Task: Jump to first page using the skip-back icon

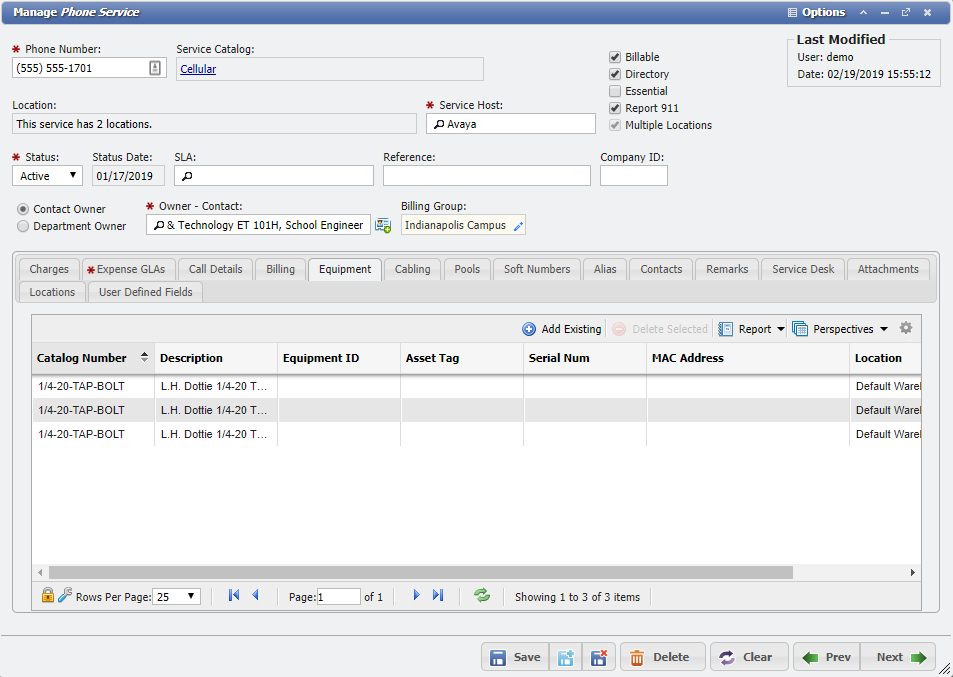Action: point(233,595)
